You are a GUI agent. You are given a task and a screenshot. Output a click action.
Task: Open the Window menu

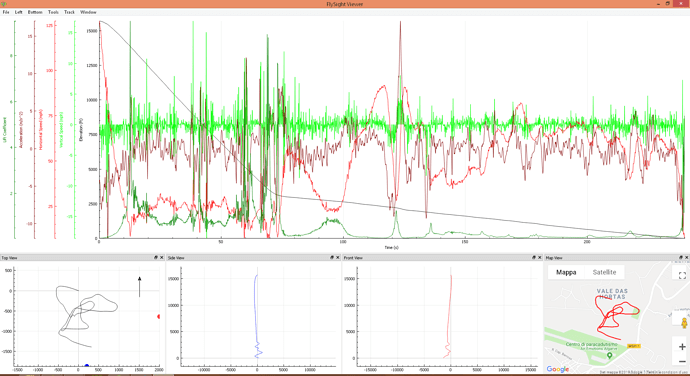coord(88,12)
